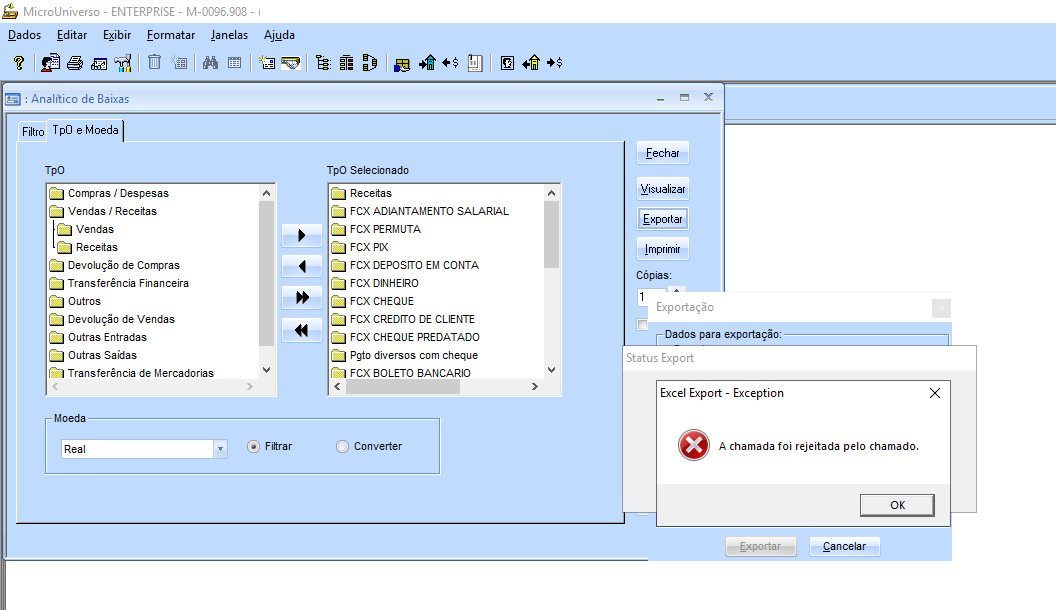Open the Moeda dropdown showing Real

coord(220,449)
